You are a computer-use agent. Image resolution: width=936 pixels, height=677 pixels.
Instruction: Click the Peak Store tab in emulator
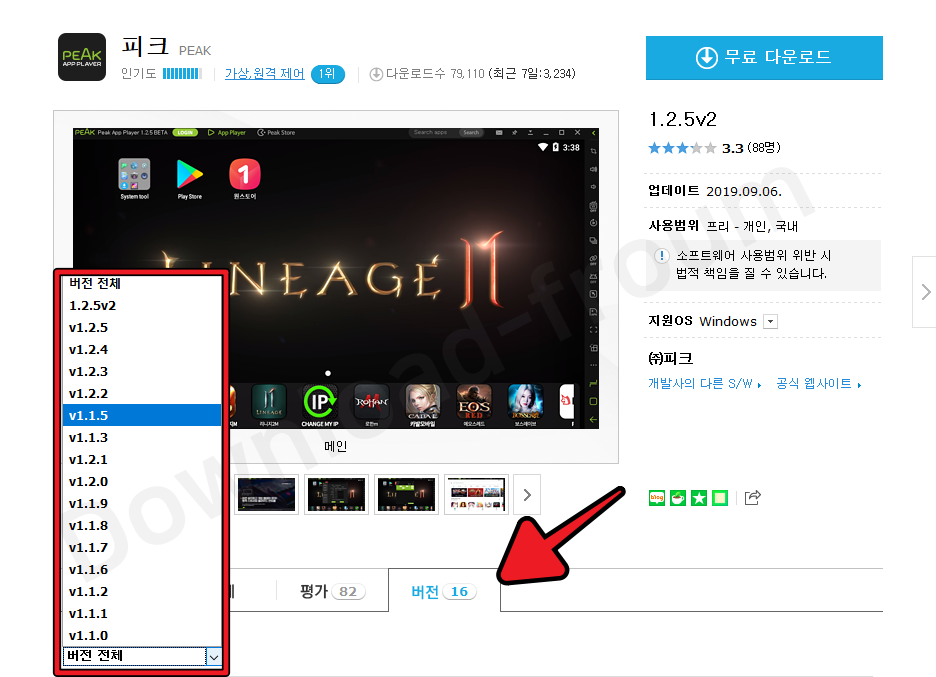tap(276, 133)
